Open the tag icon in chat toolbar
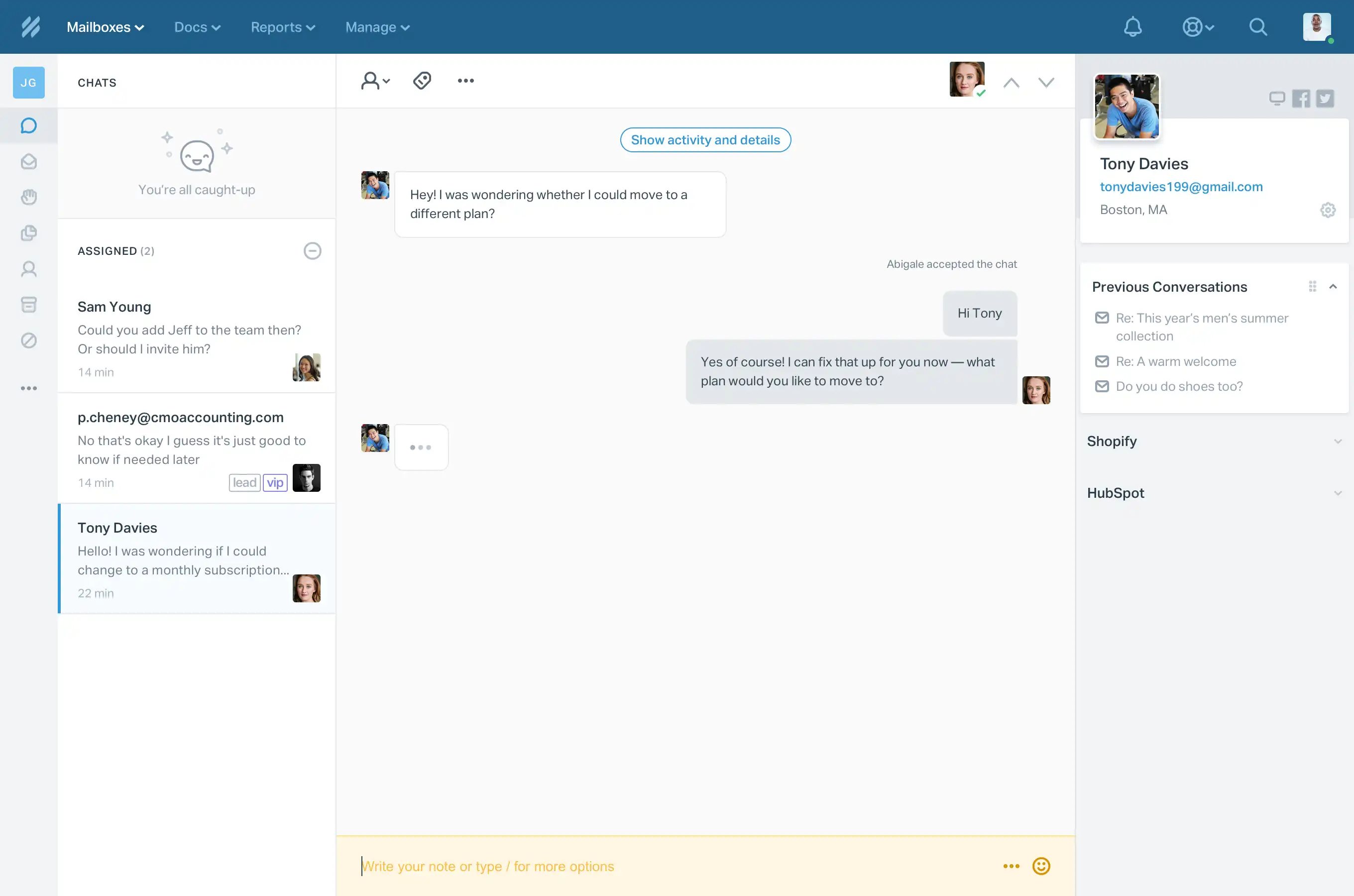 pos(422,81)
